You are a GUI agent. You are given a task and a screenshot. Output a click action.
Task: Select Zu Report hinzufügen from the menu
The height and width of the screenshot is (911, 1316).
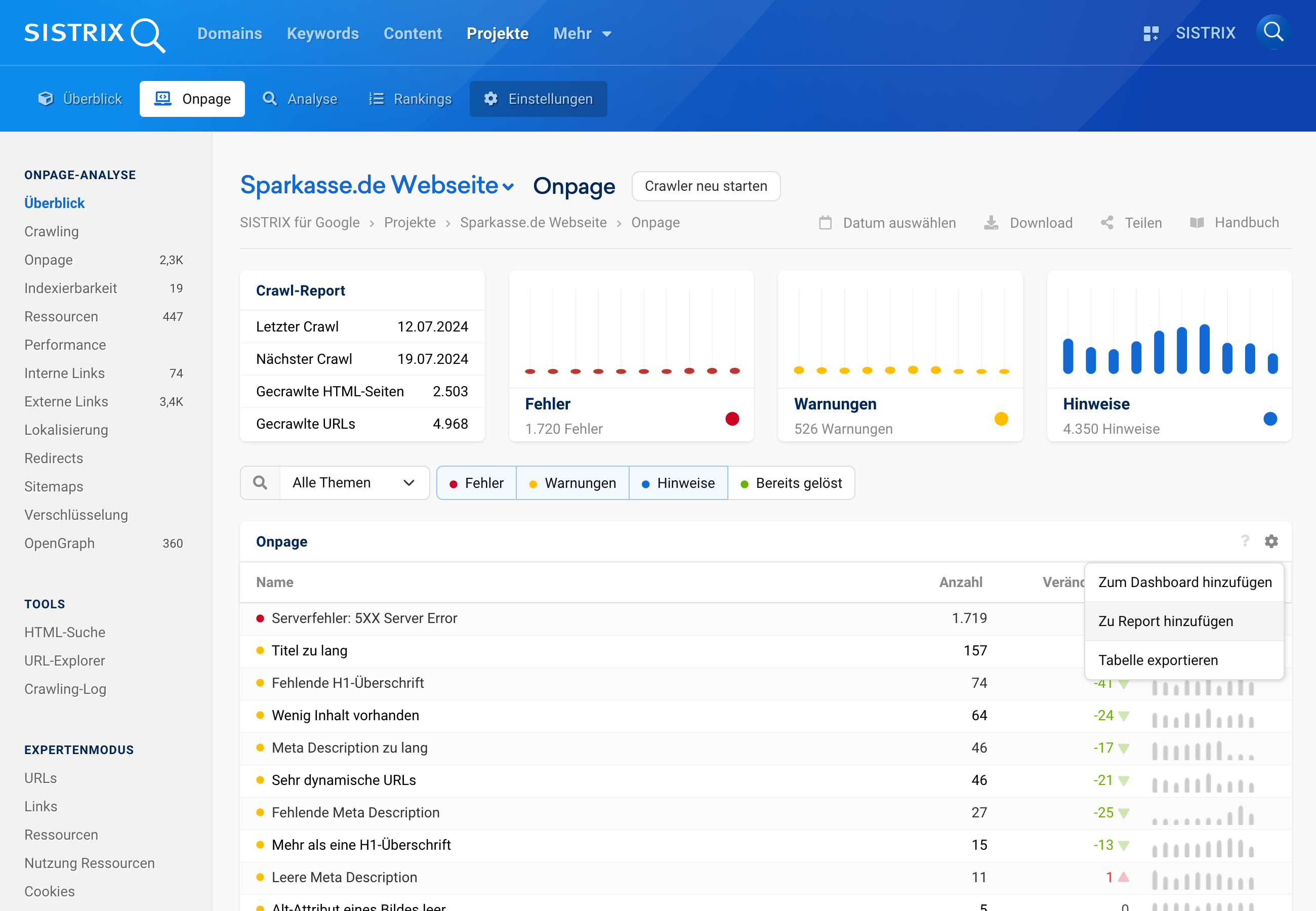pos(1184,621)
